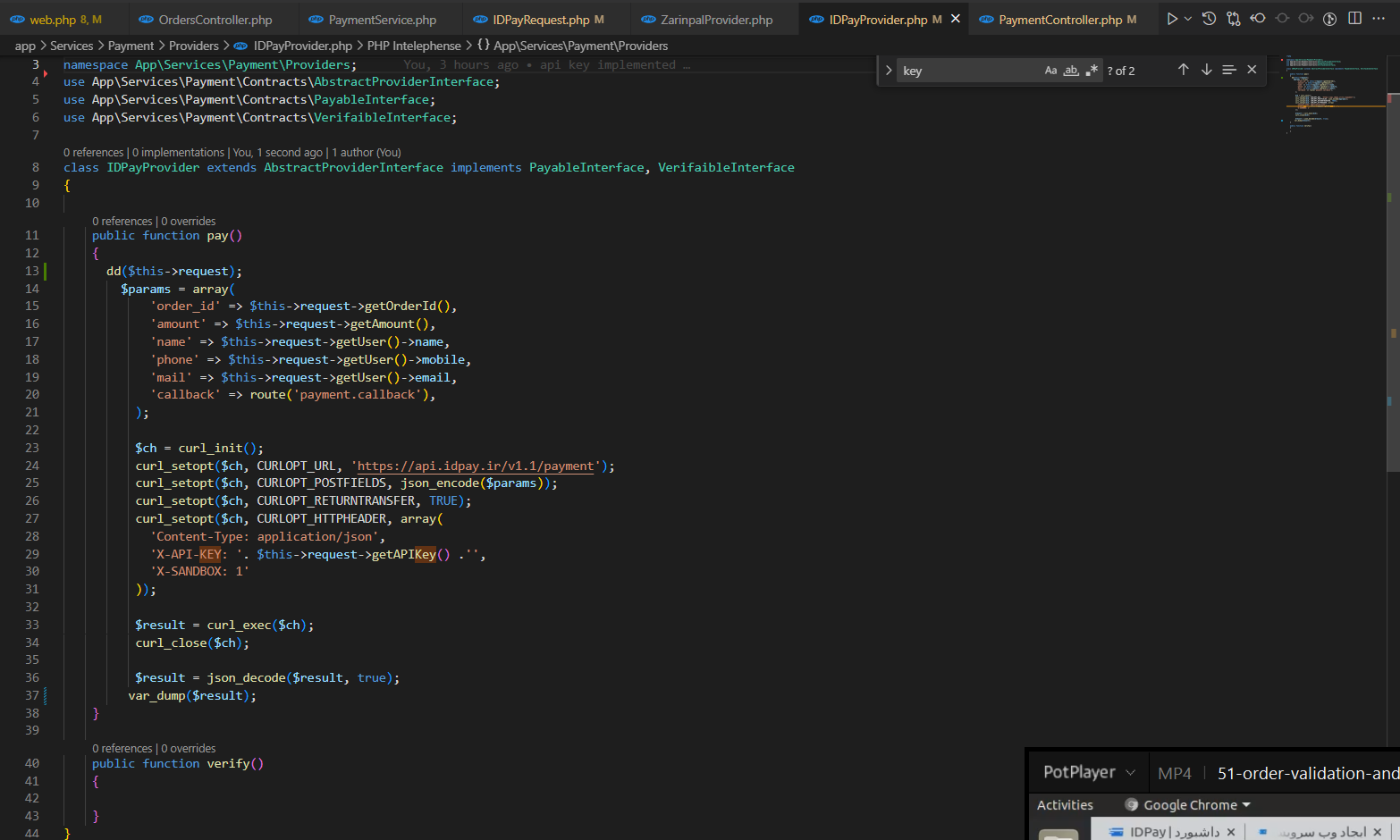Screen dimensions: 1400x840
Task: Close the find widget
Action: point(1252,70)
